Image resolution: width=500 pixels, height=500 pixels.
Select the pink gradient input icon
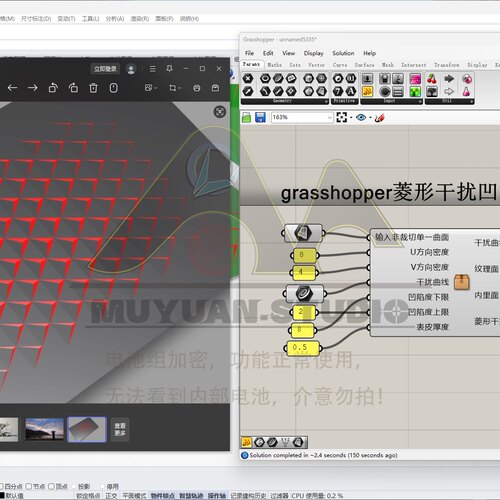click(415, 79)
